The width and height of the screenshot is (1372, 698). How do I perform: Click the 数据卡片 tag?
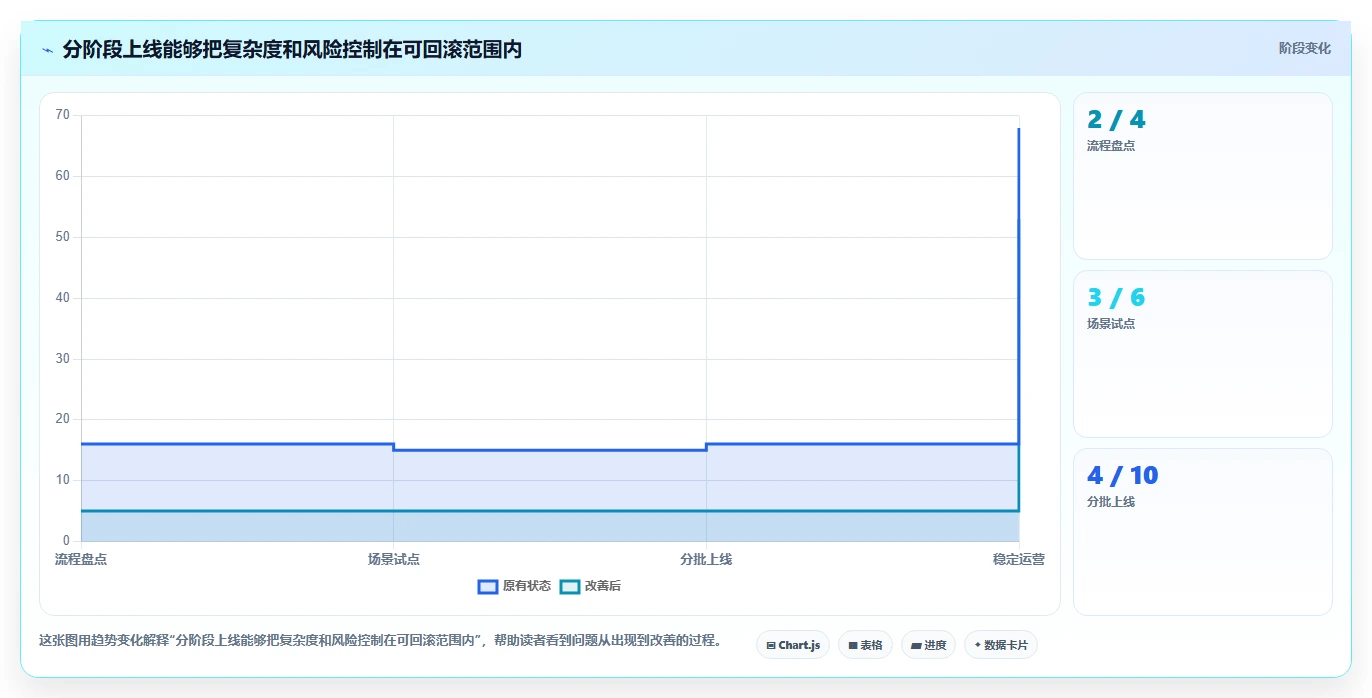click(x=1001, y=645)
